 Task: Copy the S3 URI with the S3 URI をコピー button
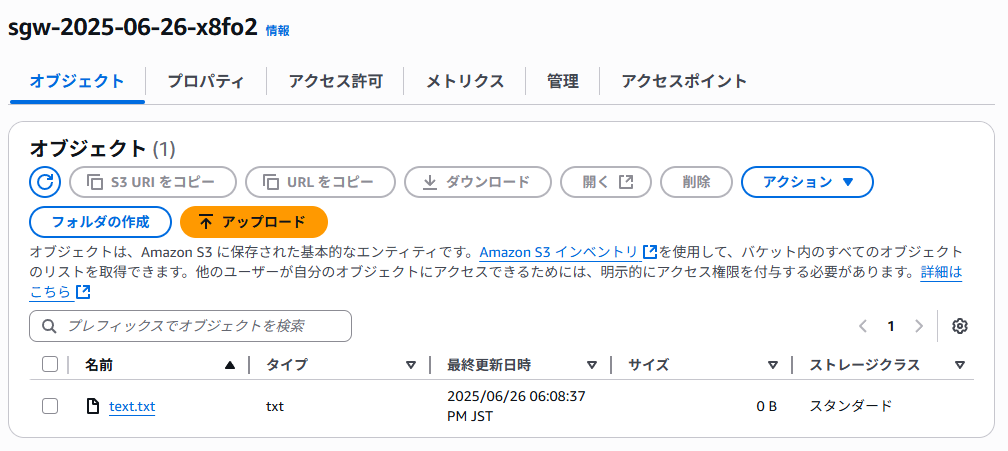(x=153, y=182)
